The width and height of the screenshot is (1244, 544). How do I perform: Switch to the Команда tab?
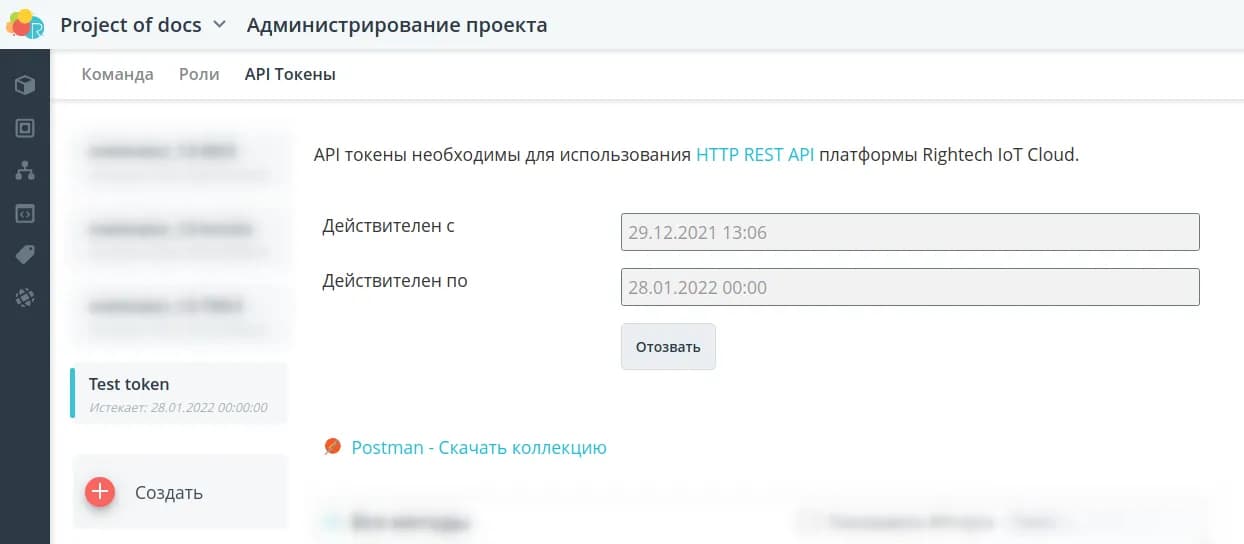[x=117, y=75]
